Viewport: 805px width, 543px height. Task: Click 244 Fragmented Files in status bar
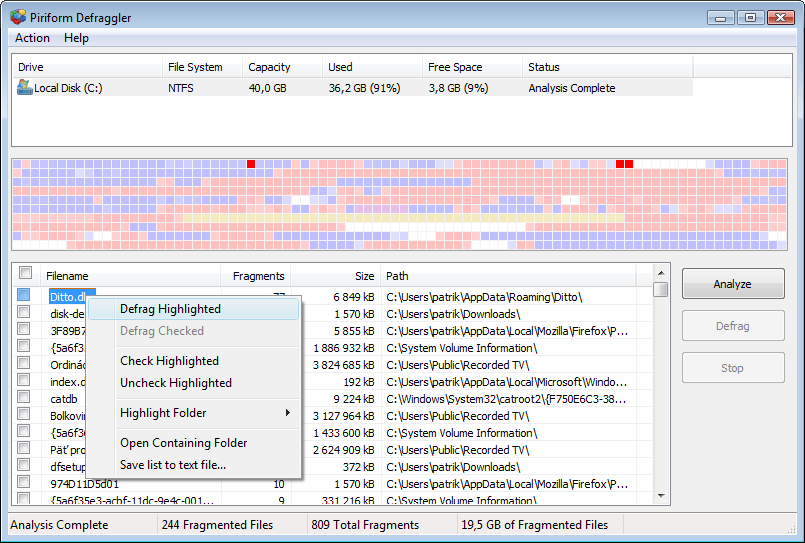click(217, 525)
